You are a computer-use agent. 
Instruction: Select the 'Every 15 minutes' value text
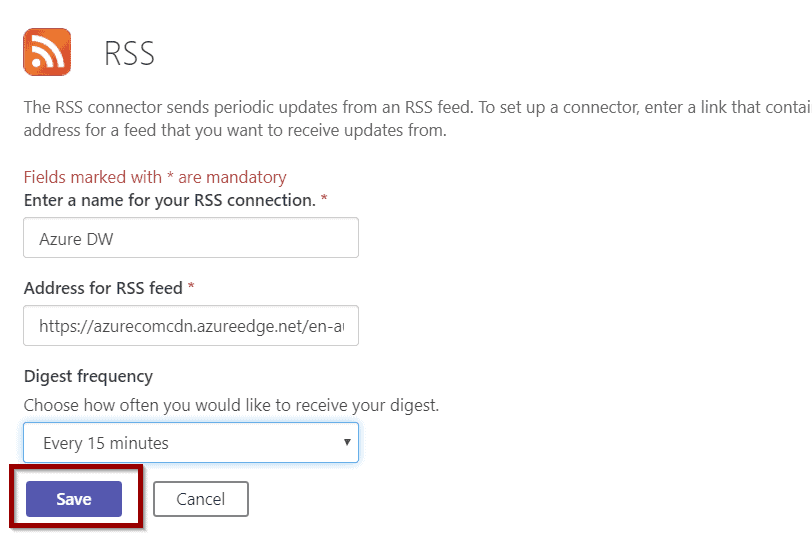click(106, 443)
